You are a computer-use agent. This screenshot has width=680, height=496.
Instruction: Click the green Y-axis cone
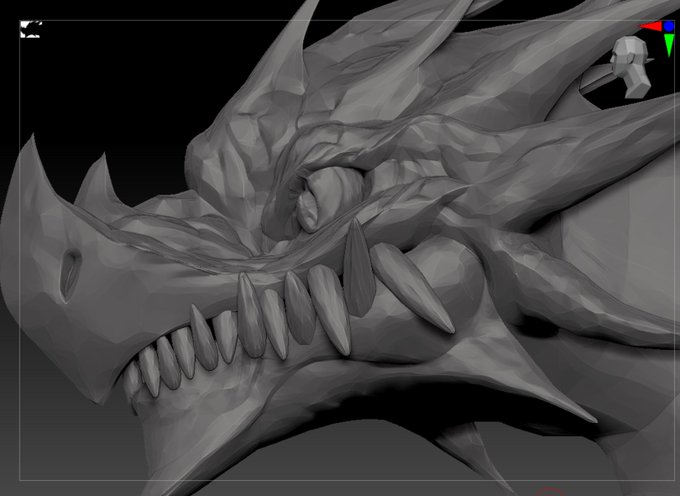coord(669,45)
